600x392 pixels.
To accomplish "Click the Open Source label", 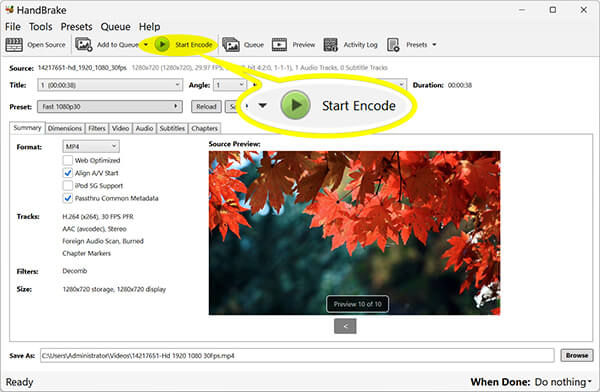I will coord(46,45).
